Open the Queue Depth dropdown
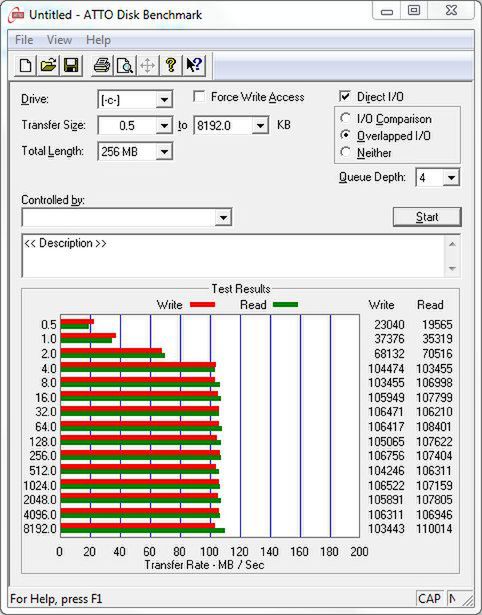Screen dimensions: 482x615 coord(451,178)
